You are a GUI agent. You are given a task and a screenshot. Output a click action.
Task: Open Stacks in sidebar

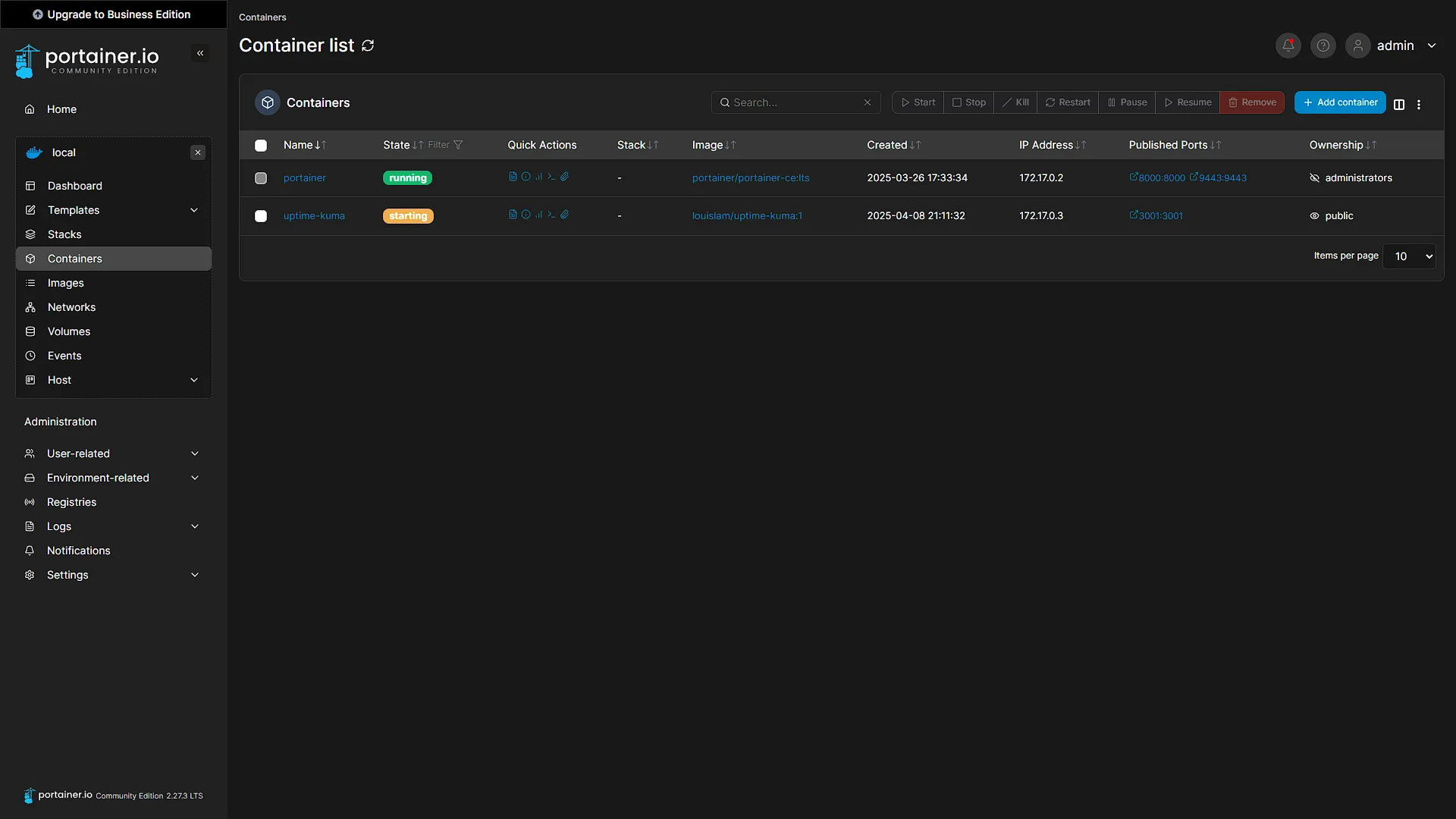pyautogui.click(x=114, y=234)
